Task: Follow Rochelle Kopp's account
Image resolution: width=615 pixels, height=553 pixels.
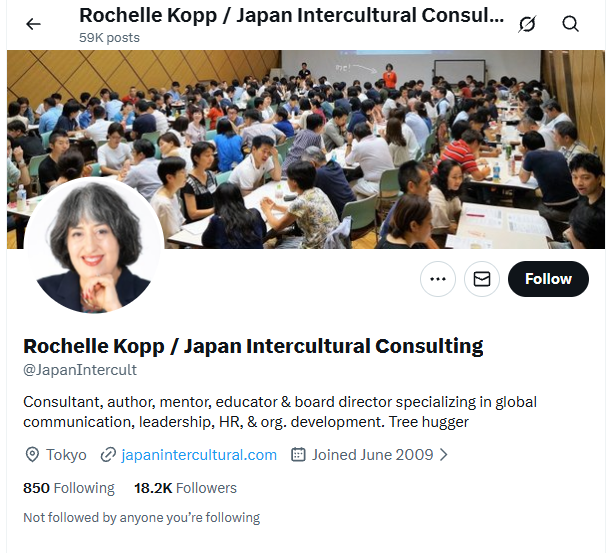Action: point(548,279)
